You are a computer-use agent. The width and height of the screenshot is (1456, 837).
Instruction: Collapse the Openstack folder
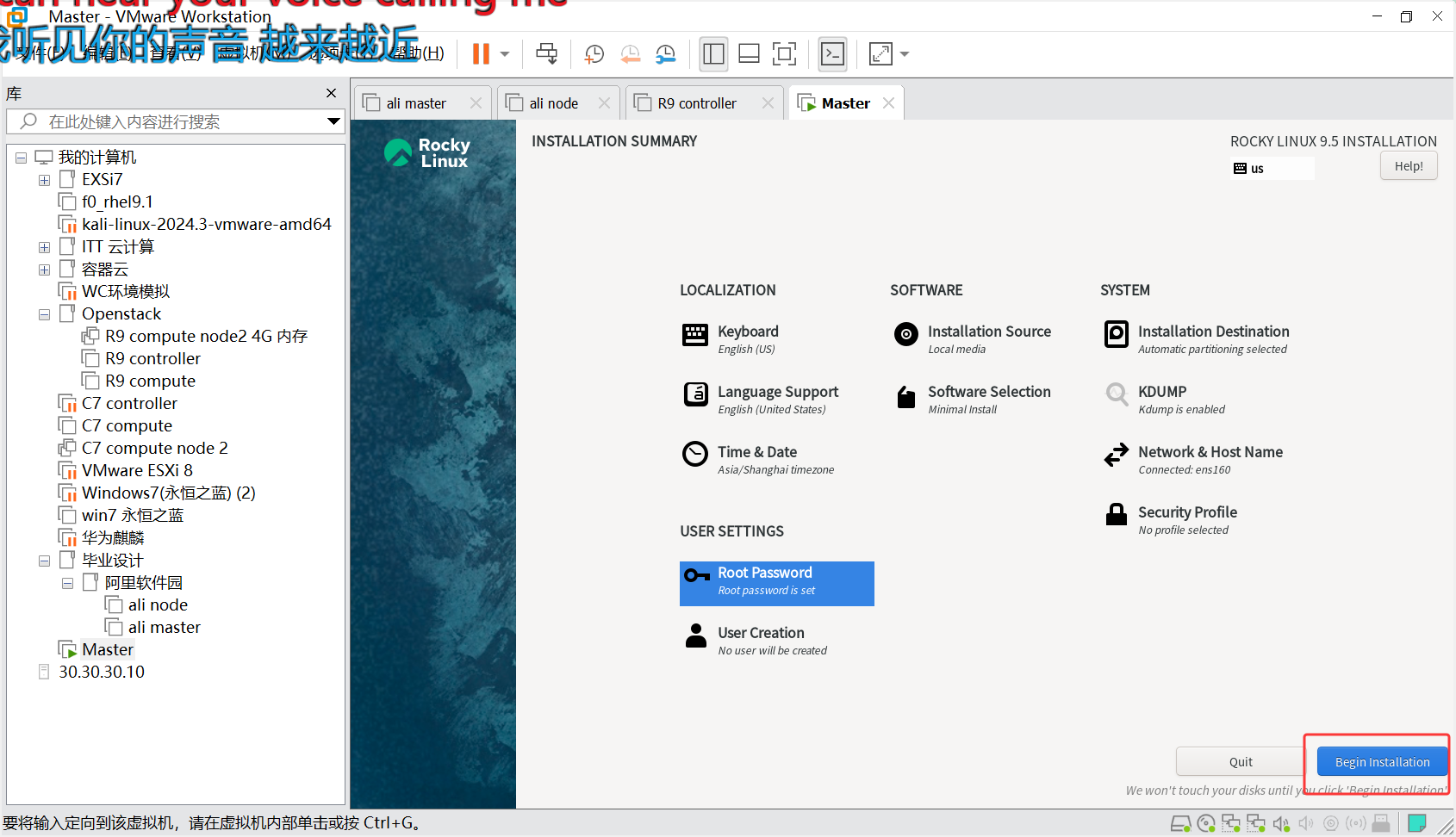pyautogui.click(x=44, y=314)
